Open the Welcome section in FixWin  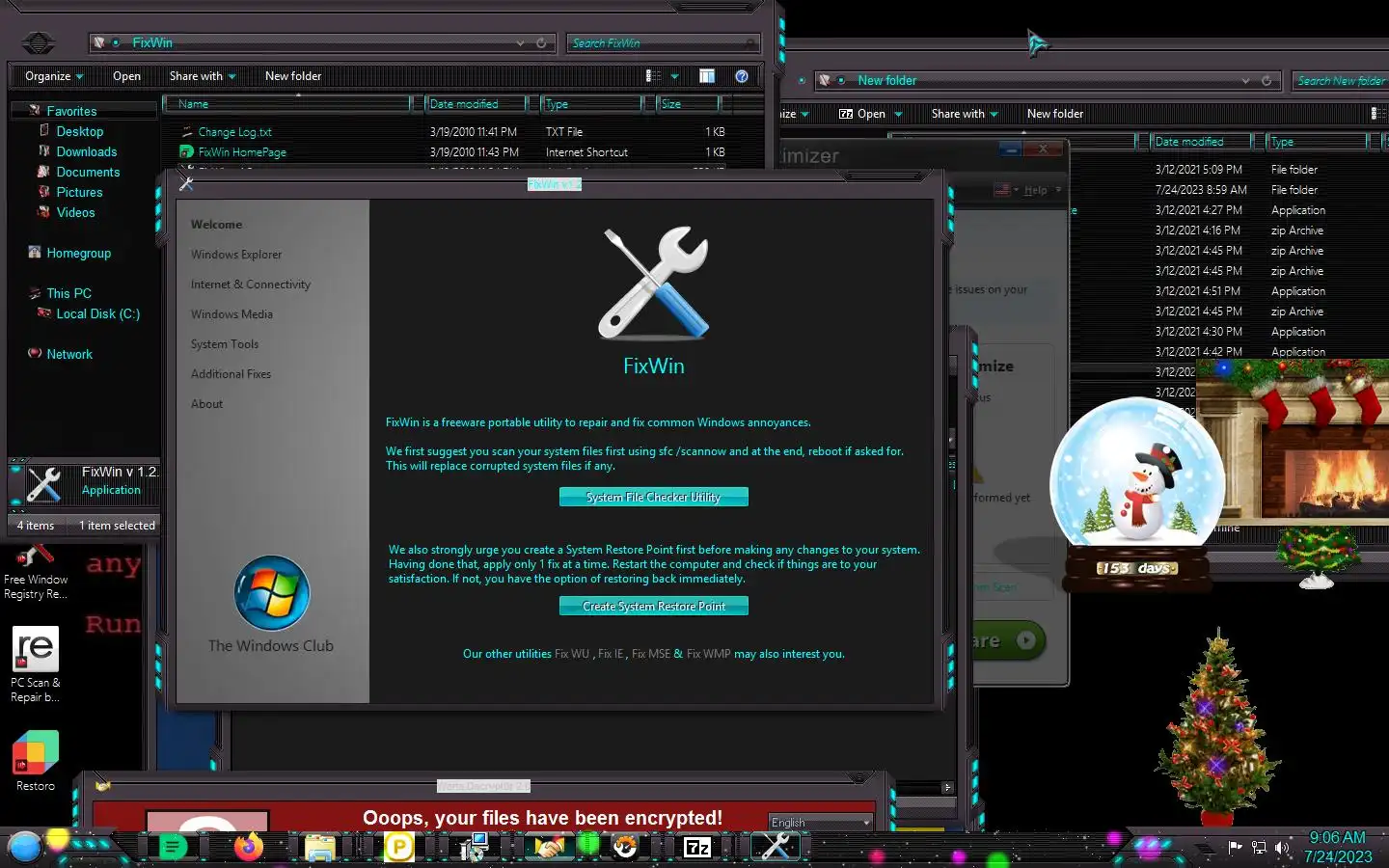point(216,225)
